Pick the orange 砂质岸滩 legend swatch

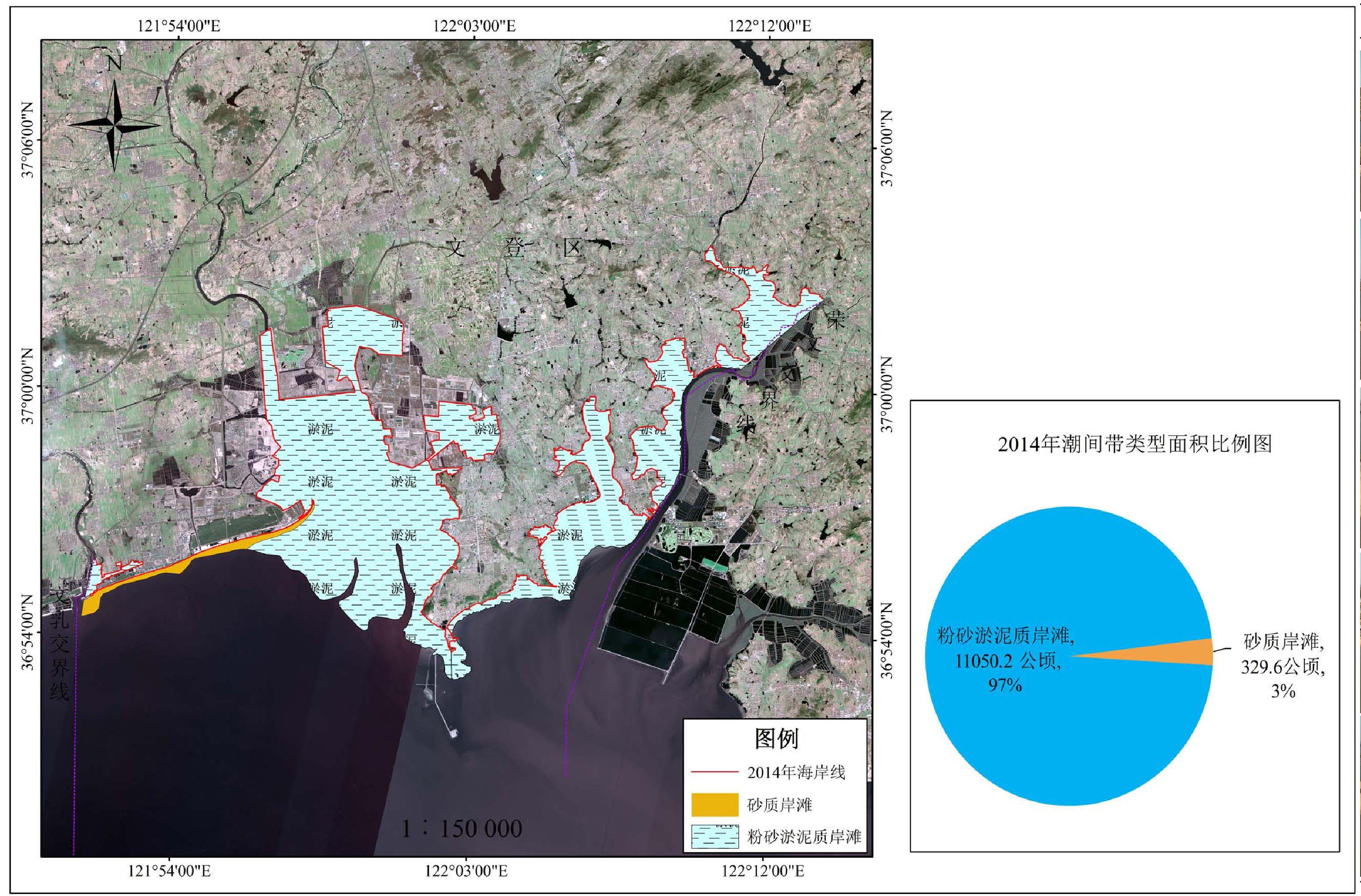point(714,805)
